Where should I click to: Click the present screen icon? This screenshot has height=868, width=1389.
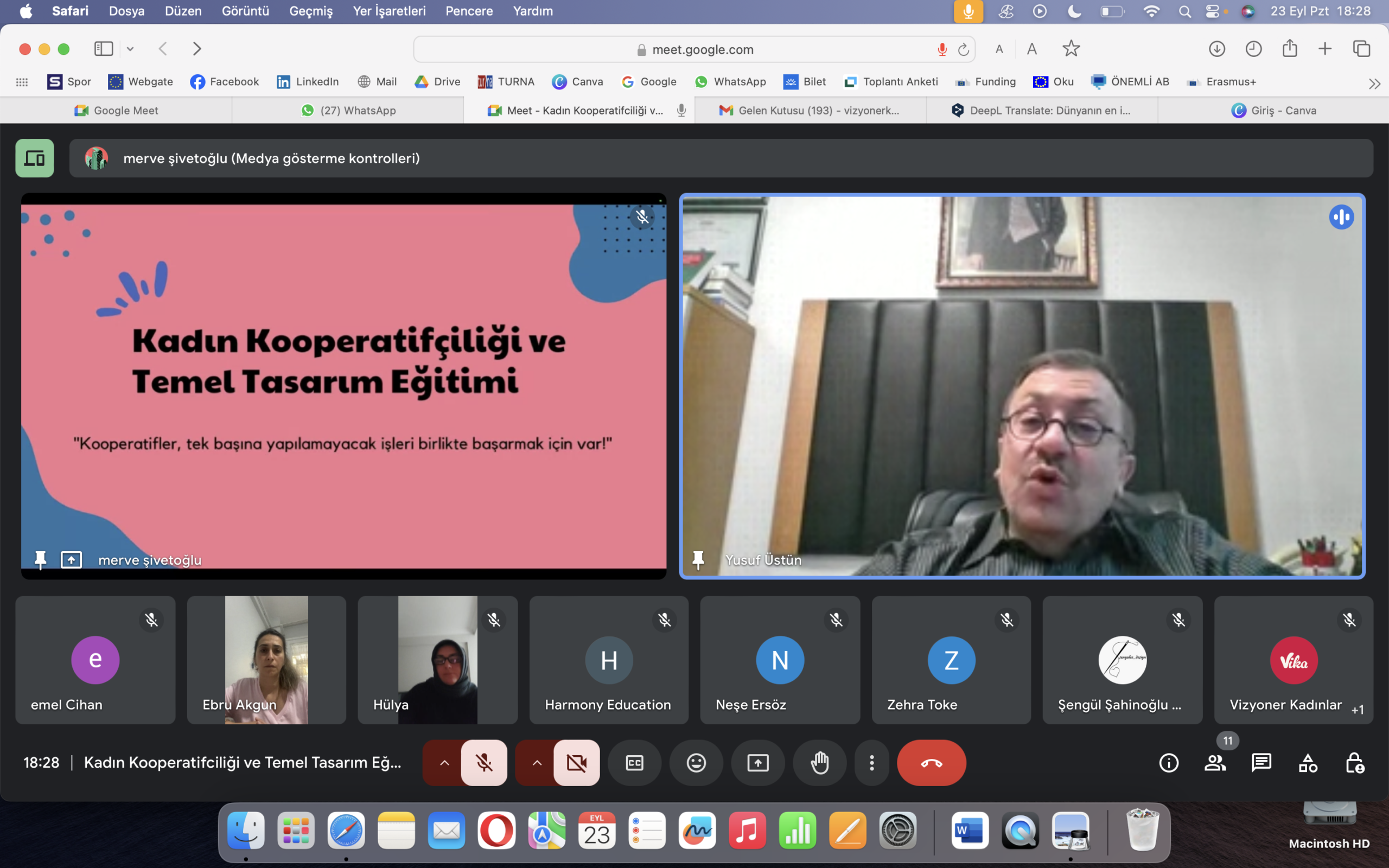(757, 763)
